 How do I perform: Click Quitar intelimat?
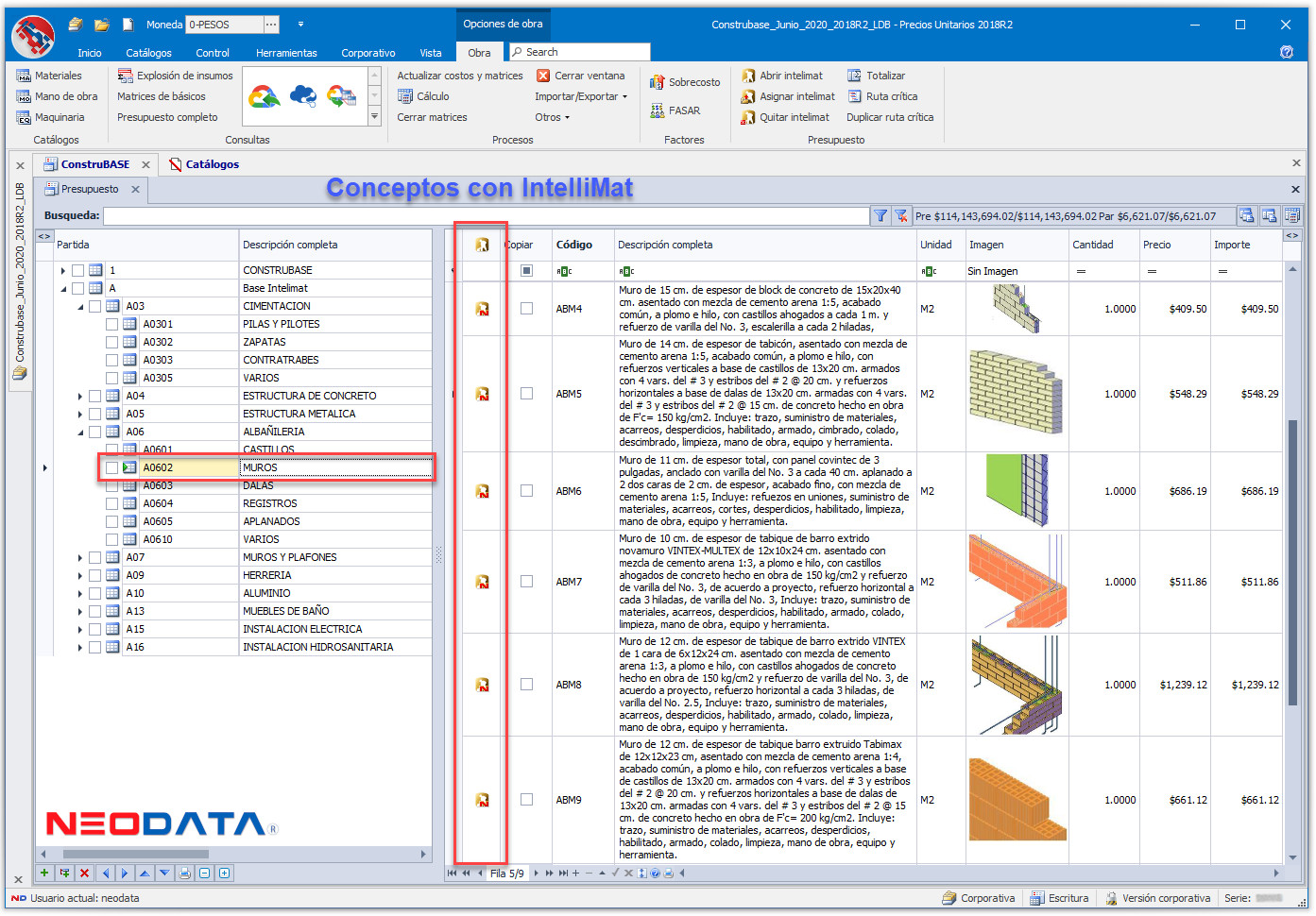(x=785, y=117)
